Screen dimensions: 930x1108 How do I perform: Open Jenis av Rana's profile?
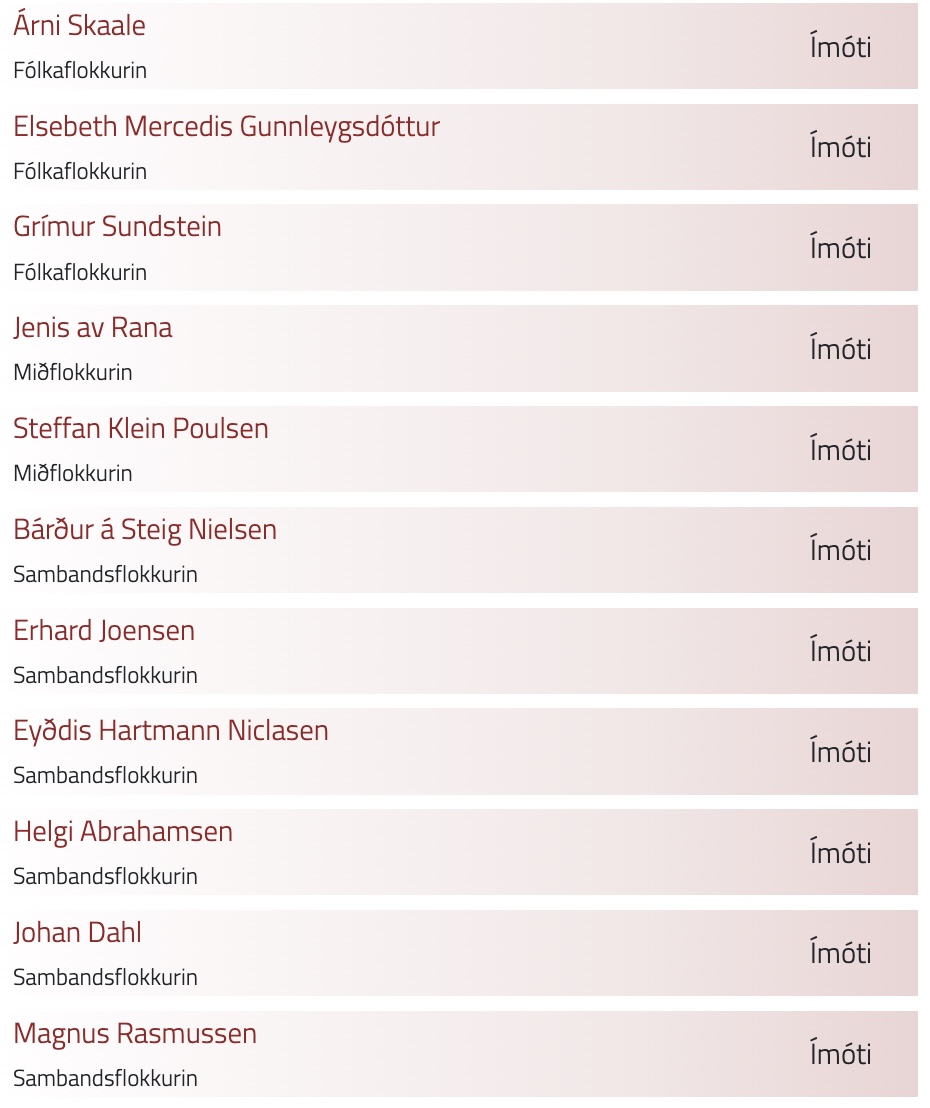(x=93, y=328)
